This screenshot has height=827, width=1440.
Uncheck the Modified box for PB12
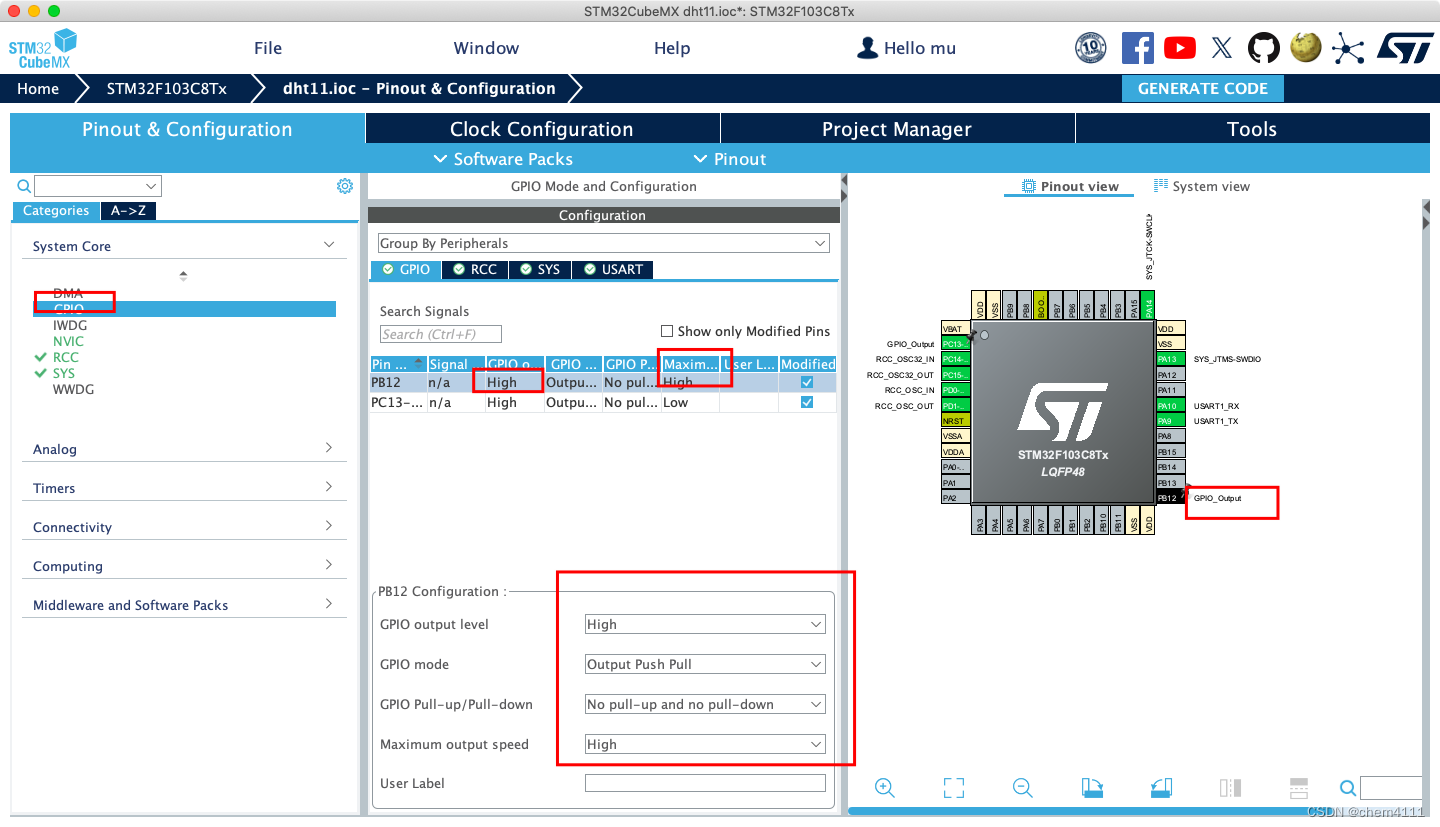[x=807, y=382]
